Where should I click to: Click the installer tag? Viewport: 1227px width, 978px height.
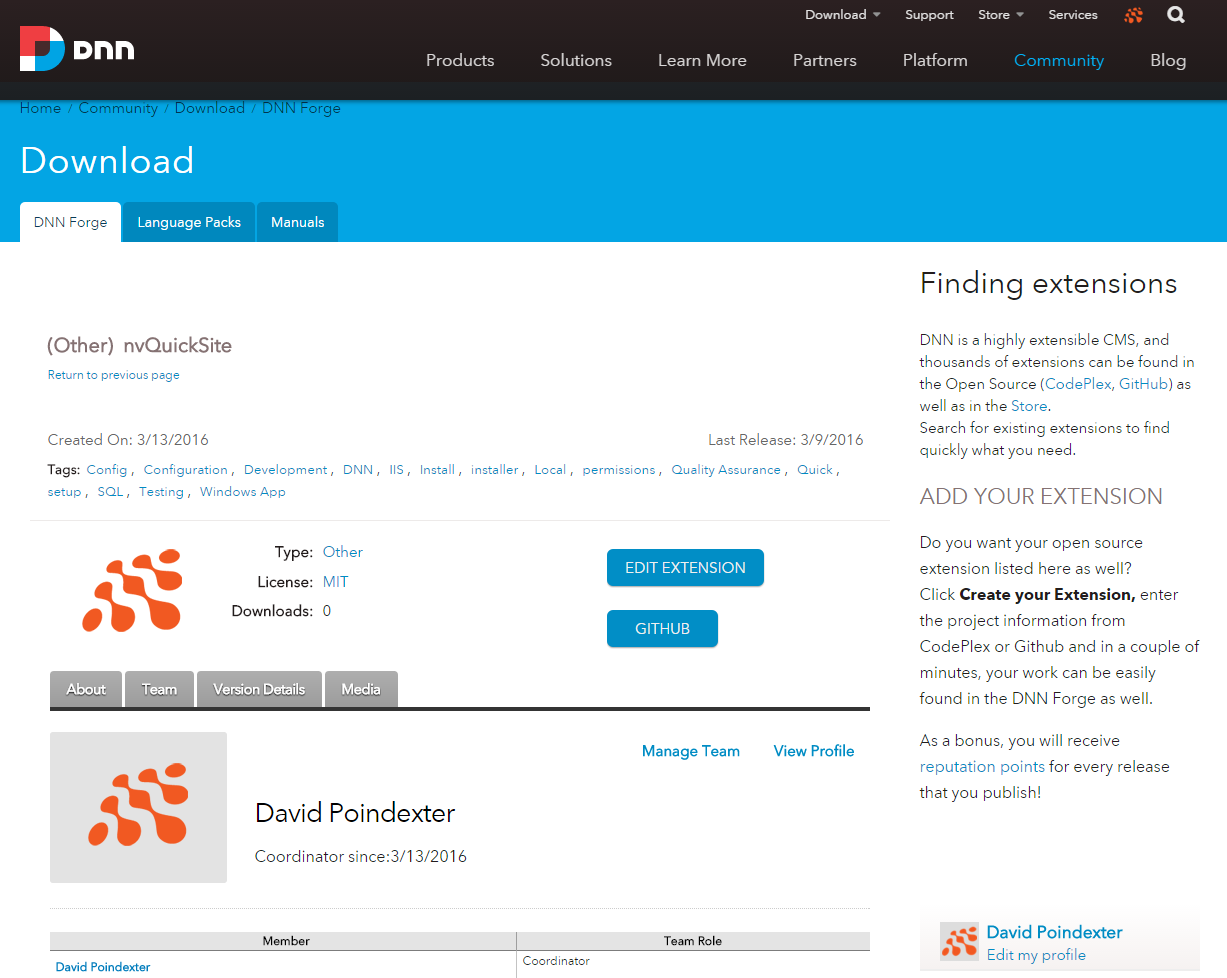[495, 469]
